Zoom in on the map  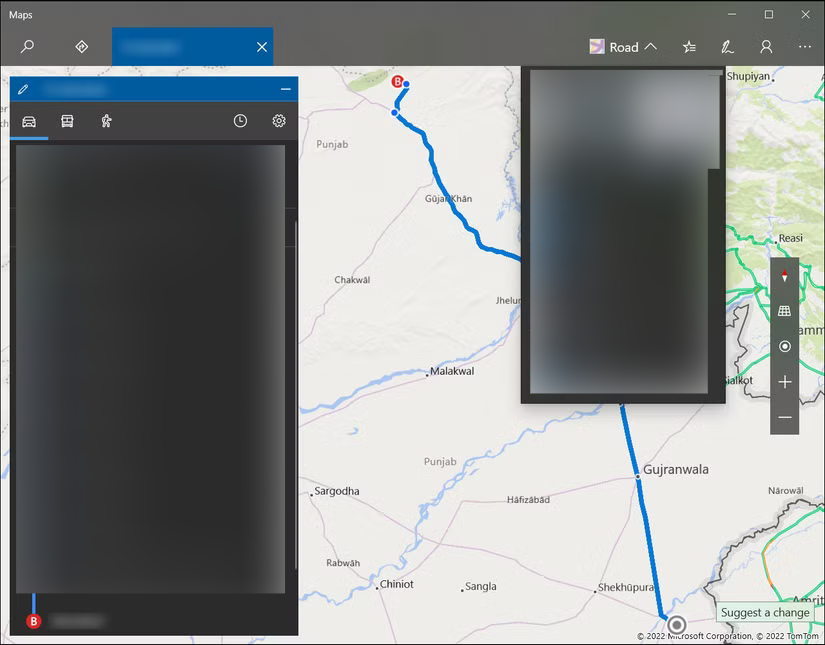pyautogui.click(x=784, y=381)
